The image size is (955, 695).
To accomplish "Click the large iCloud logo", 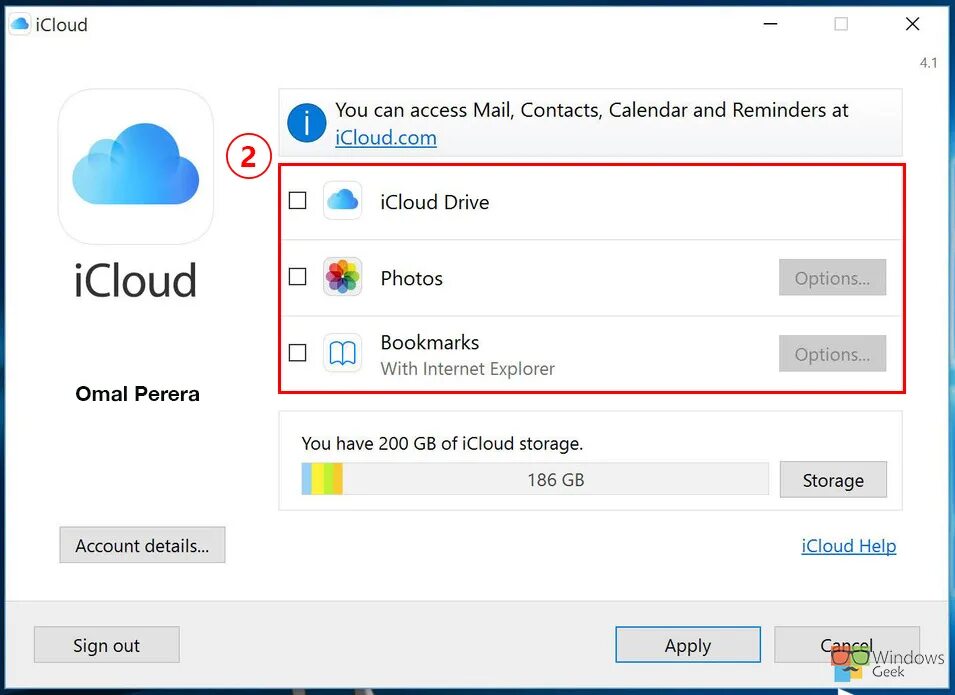I will click(136, 166).
